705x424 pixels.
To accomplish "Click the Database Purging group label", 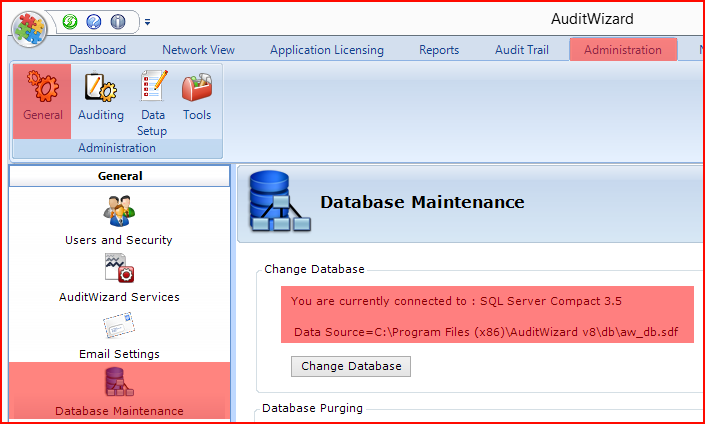I will pyautogui.click(x=312, y=408).
